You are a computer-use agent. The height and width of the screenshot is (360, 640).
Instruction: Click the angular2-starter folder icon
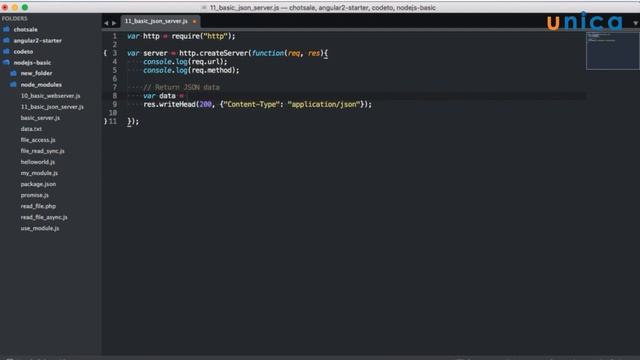click(6, 40)
